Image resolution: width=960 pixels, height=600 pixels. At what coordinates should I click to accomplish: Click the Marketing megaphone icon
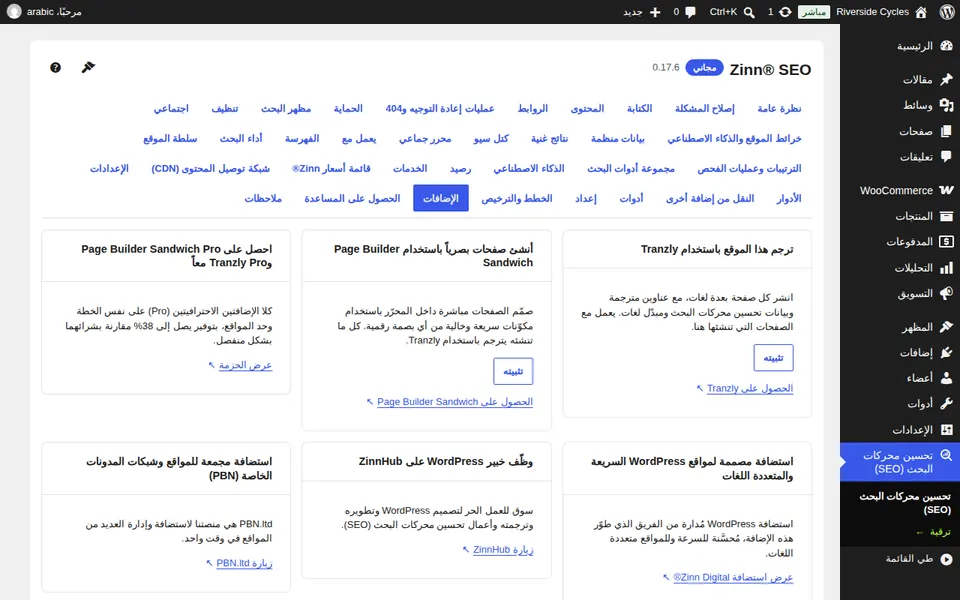947,293
